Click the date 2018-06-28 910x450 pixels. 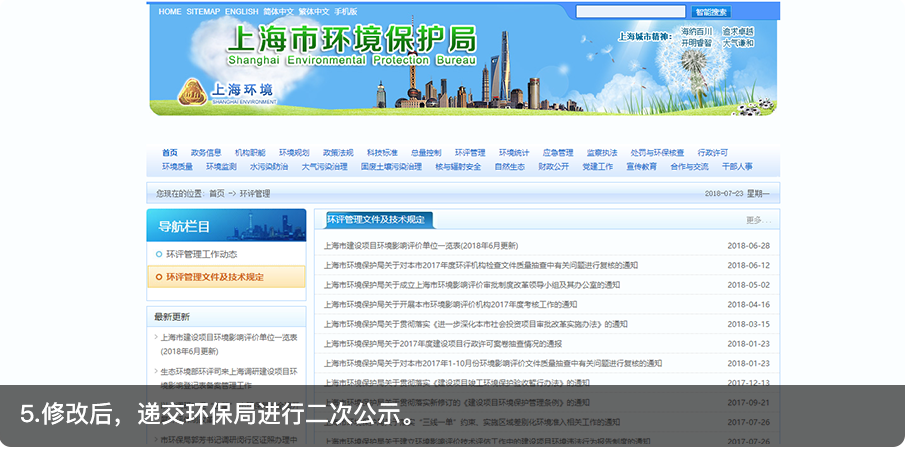[x=749, y=246]
